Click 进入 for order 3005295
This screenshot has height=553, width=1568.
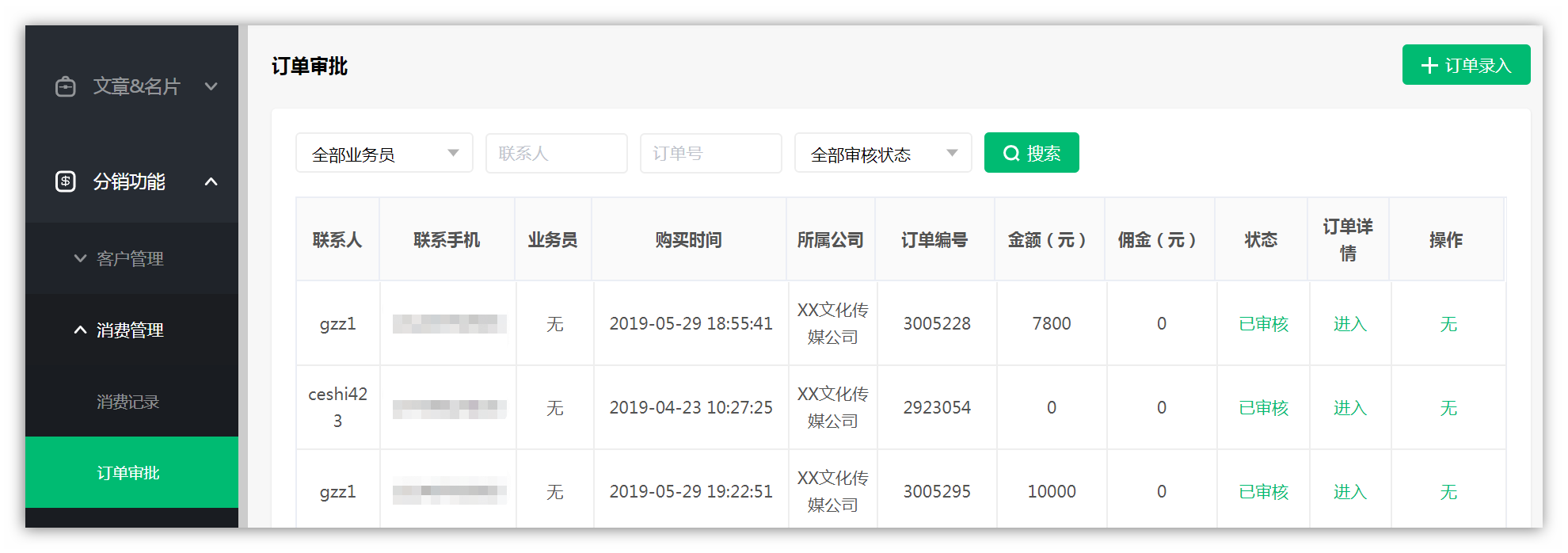click(1349, 492)
